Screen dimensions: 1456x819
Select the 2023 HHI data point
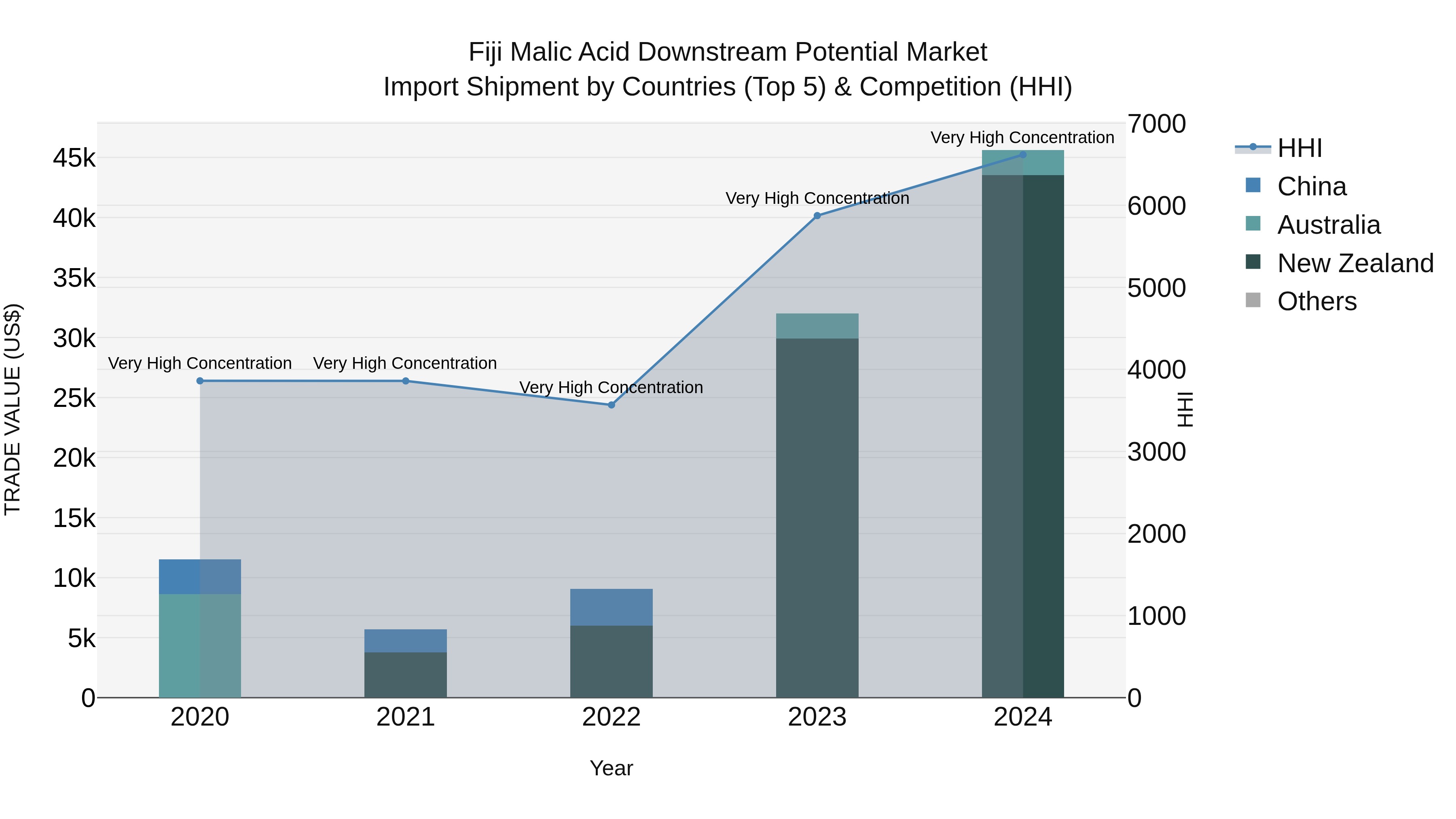tap(817, 215)
